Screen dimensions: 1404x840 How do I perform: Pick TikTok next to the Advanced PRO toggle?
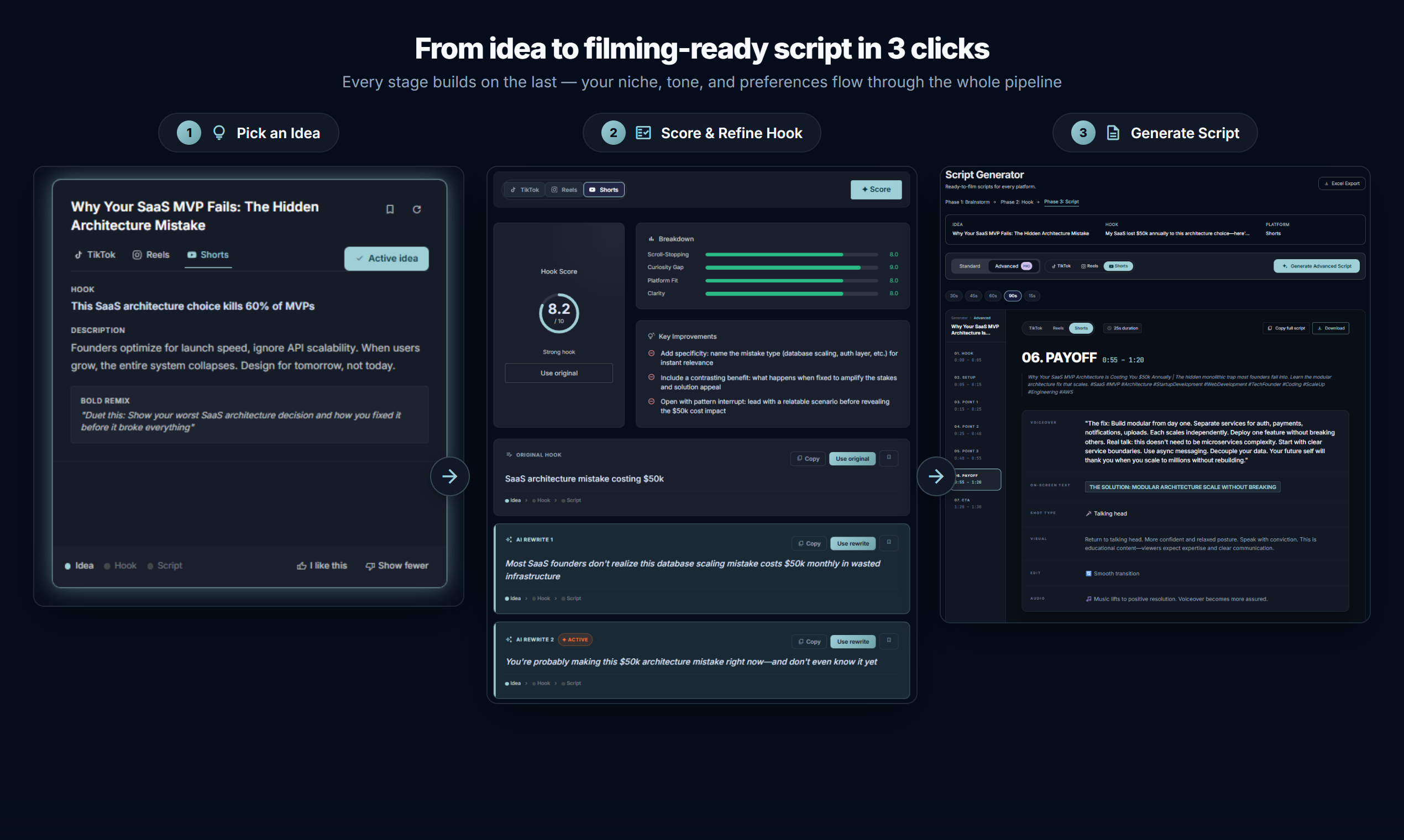pyautogui.click(x=1061, y=266)
